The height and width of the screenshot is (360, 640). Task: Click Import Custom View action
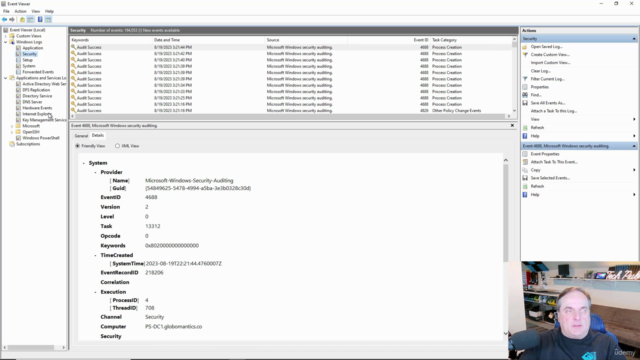tap(550, 63)
